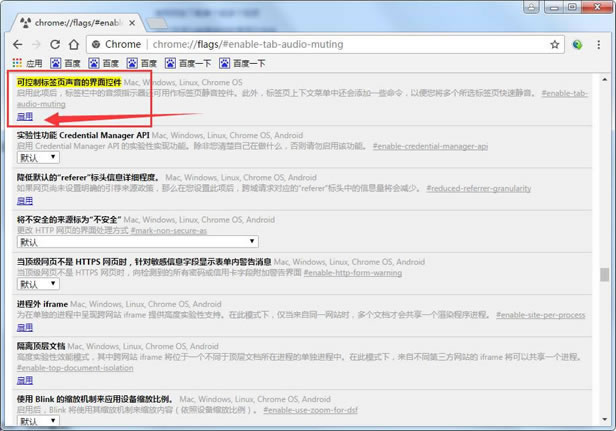Open the green globe extension icon
Image resolution: width=616 pixels, height=431 pixels.
pos(577,45)
